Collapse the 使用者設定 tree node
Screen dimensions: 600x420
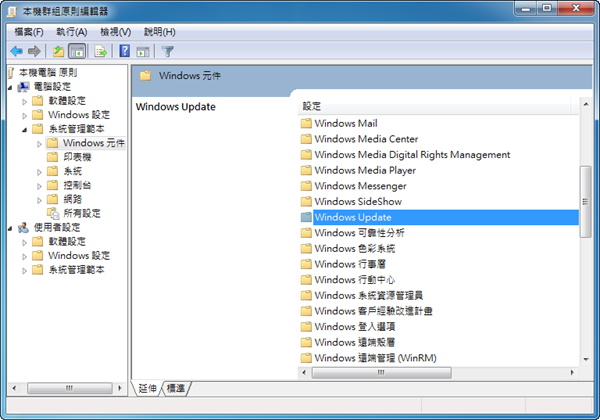pyautogui.click(x=10, y=229)
